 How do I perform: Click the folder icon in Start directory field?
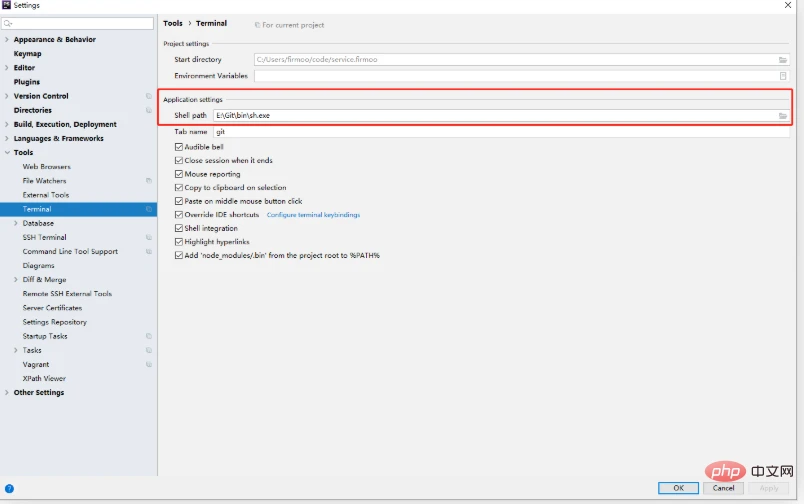pyautogui.click(x=783, y=60)
